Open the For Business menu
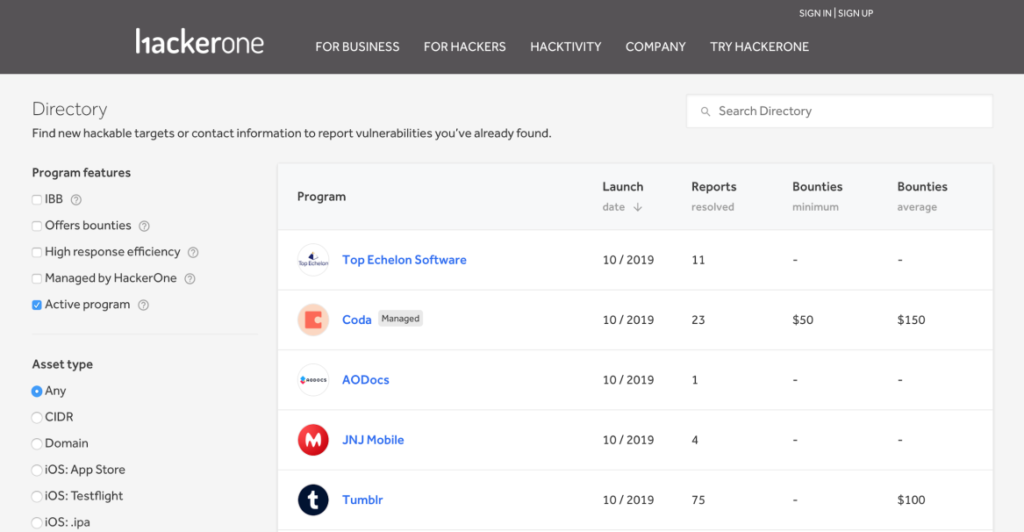1024x532 pixels. coord(357,47)
